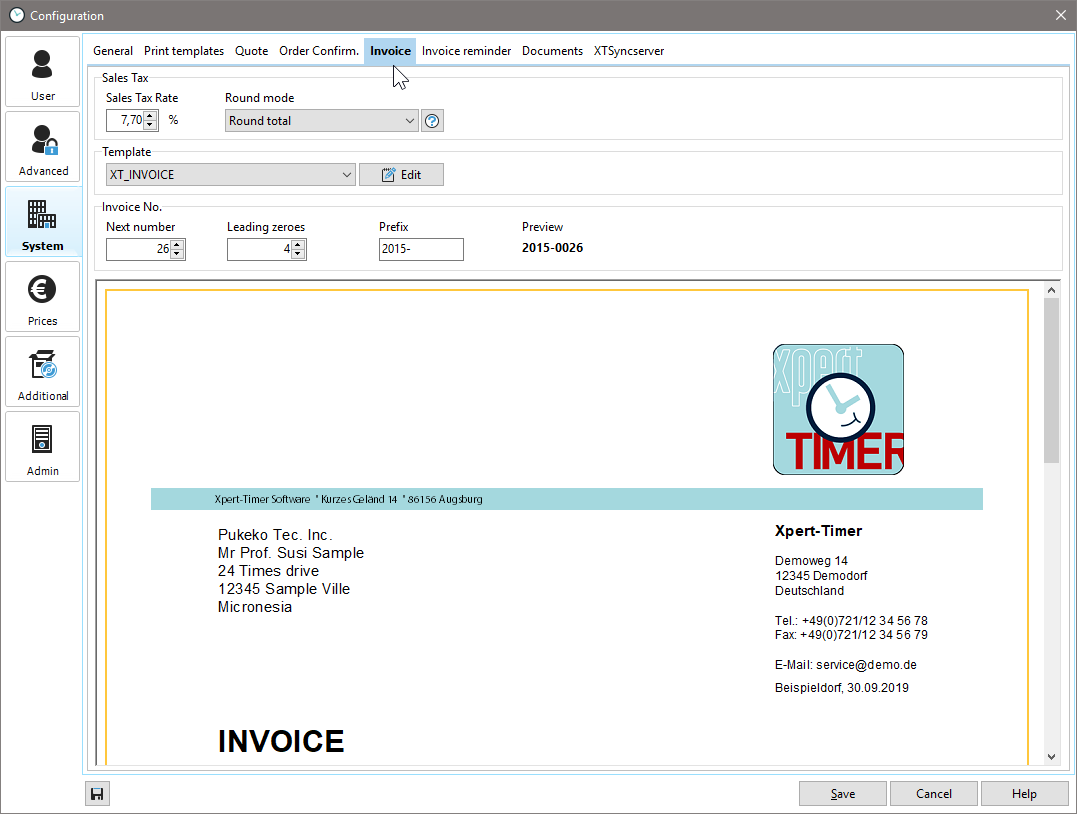Click into the Prefix text field

click(420, 249)
